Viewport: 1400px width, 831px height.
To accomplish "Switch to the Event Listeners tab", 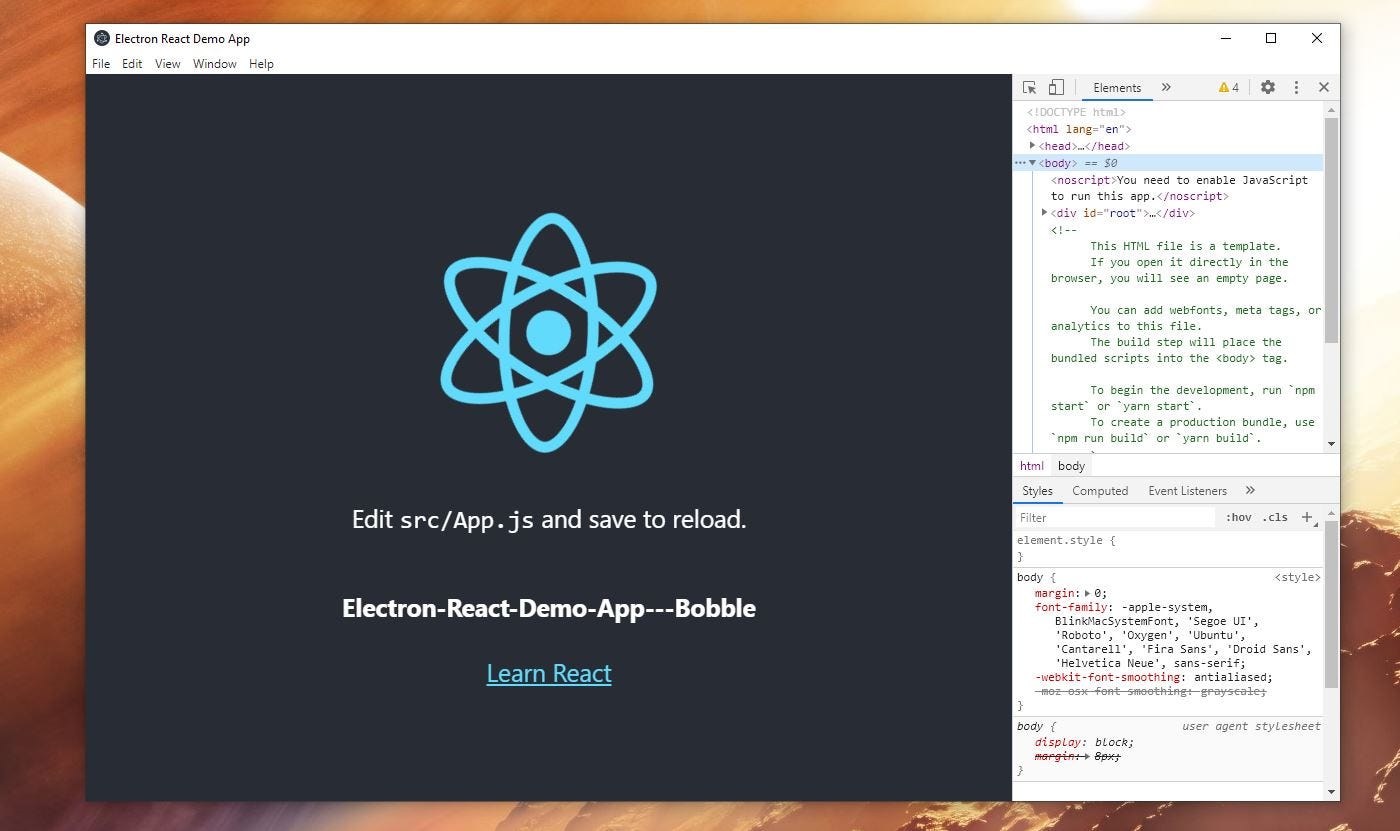I will point(1187,490).
